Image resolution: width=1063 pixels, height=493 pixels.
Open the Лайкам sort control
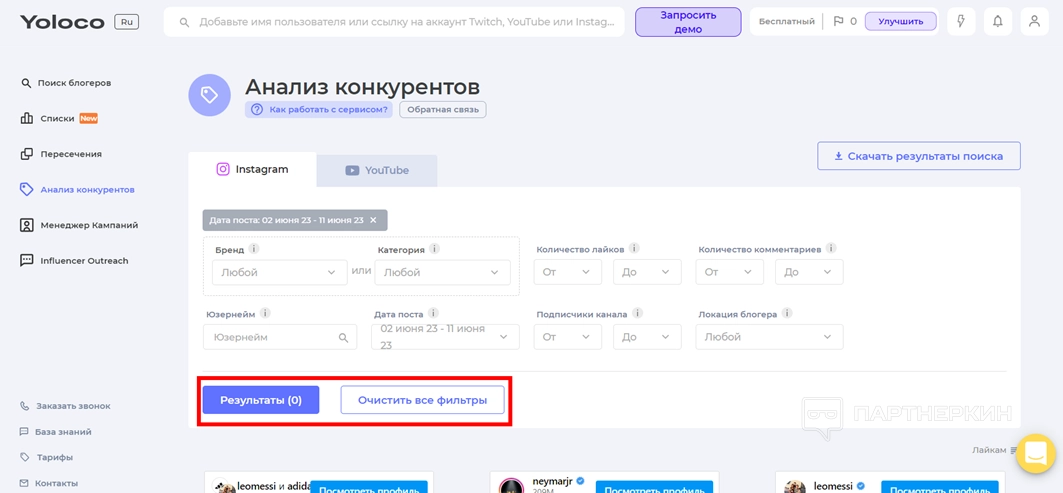[995, 450]
